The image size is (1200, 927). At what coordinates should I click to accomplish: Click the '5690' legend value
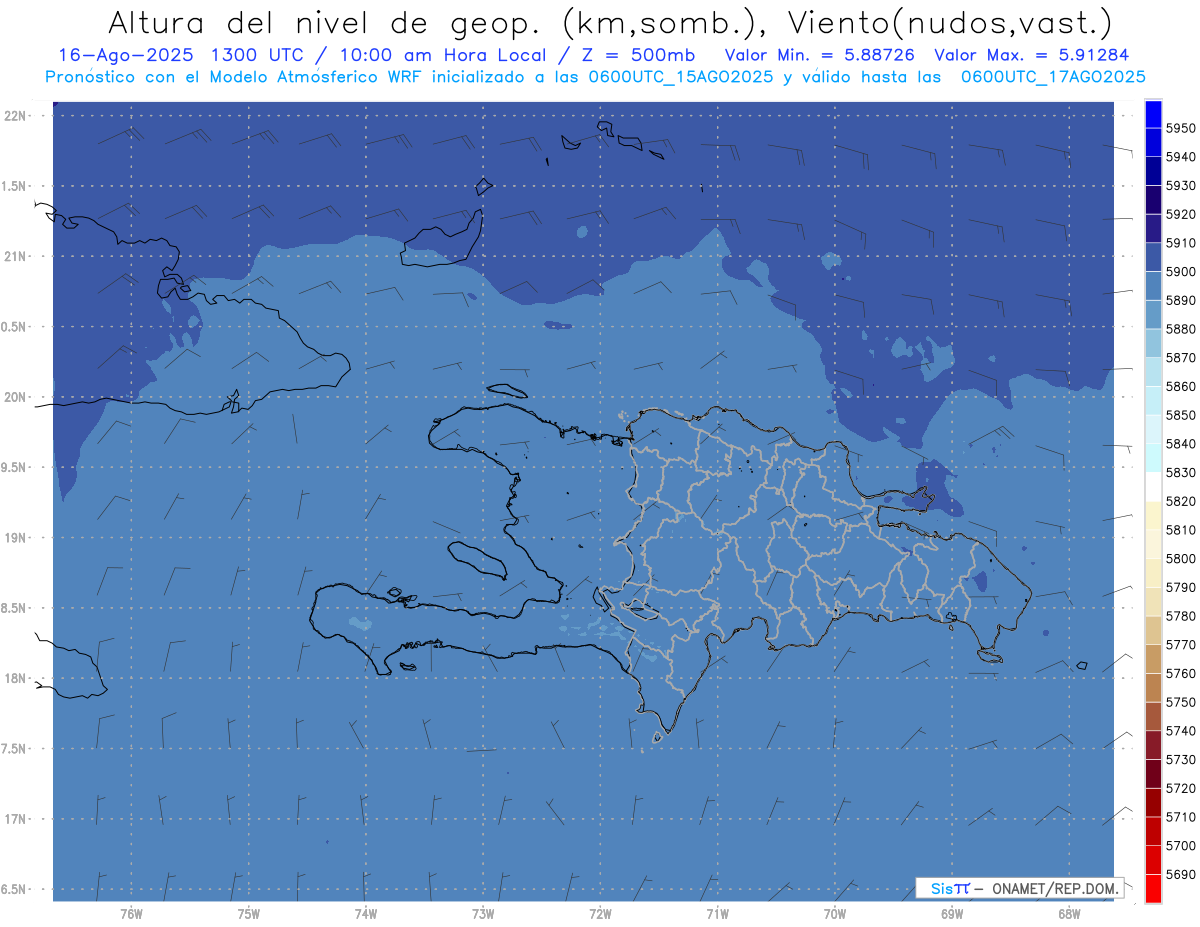[1180, 874]
